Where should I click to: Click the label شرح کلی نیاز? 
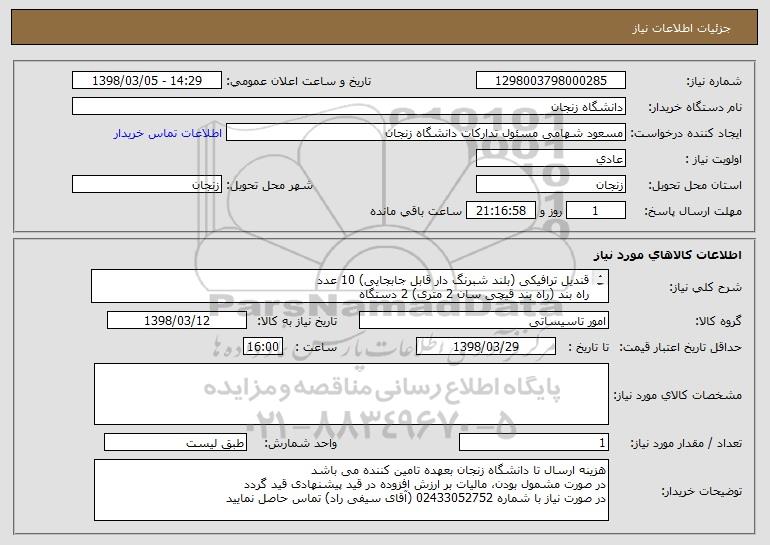click(706, 287)
